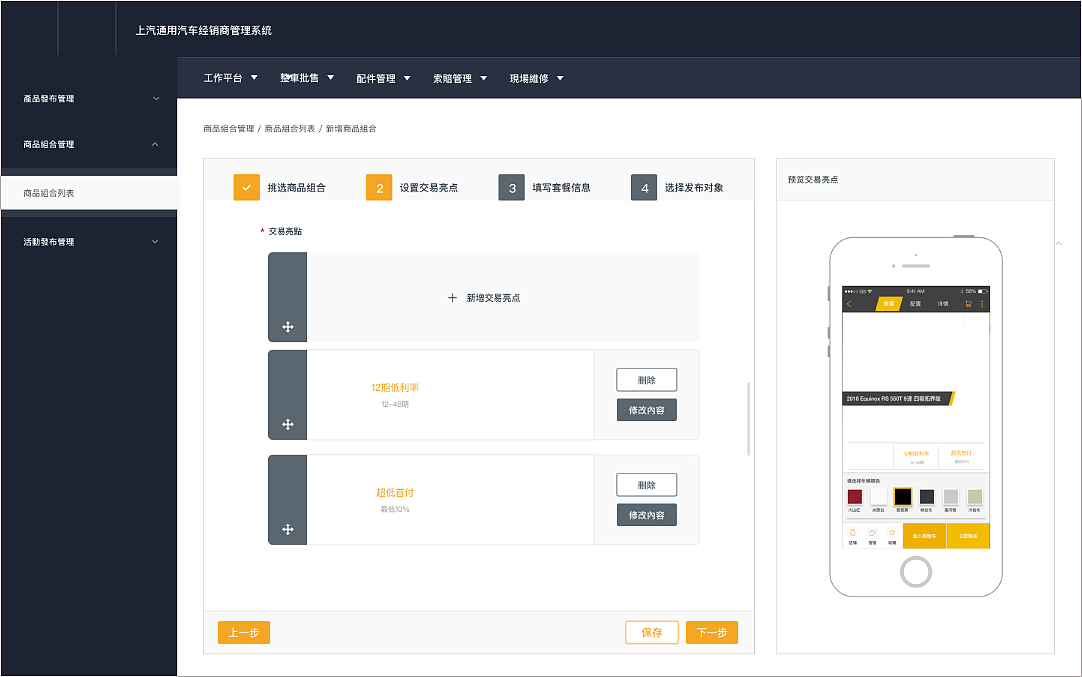This screenshot has height=677, width=1082.
Task: Click the 2018 Equinox car title banner in the preview
Action: point(898,398)
